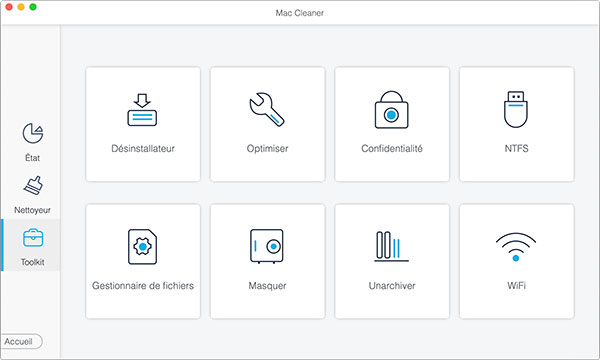Viewport: 600px width, 360px height.
Task: Click the Masquer safe icon
Action: (267, 246)
